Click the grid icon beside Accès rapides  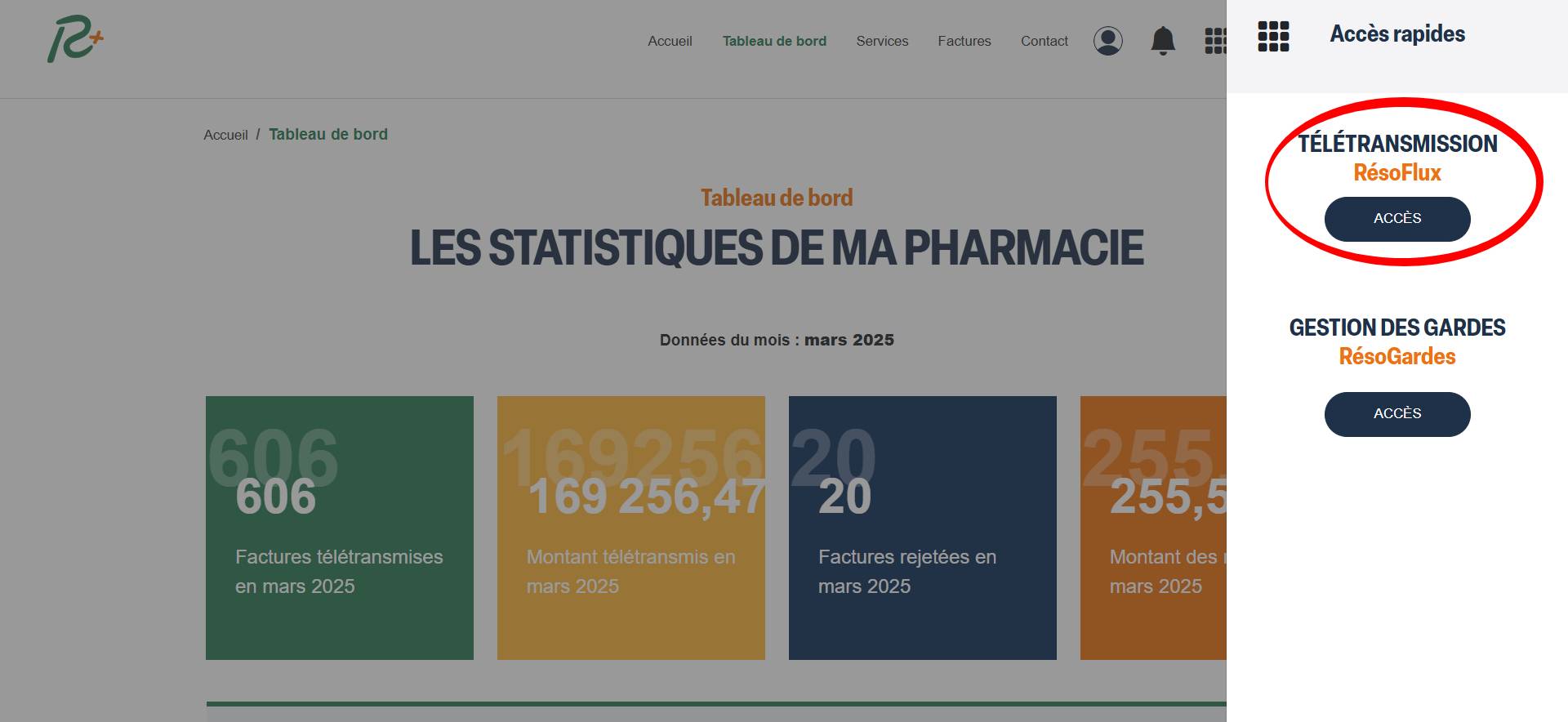[1273, 37]
